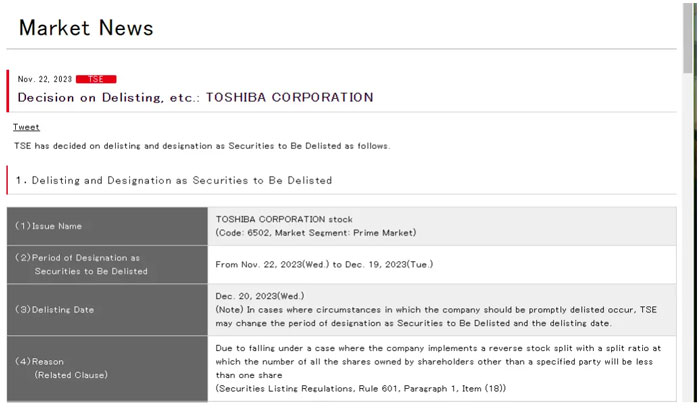700x408 pixels.
Task: Click the TSE has decided on delisting sentence
Action: pos(201,146)
